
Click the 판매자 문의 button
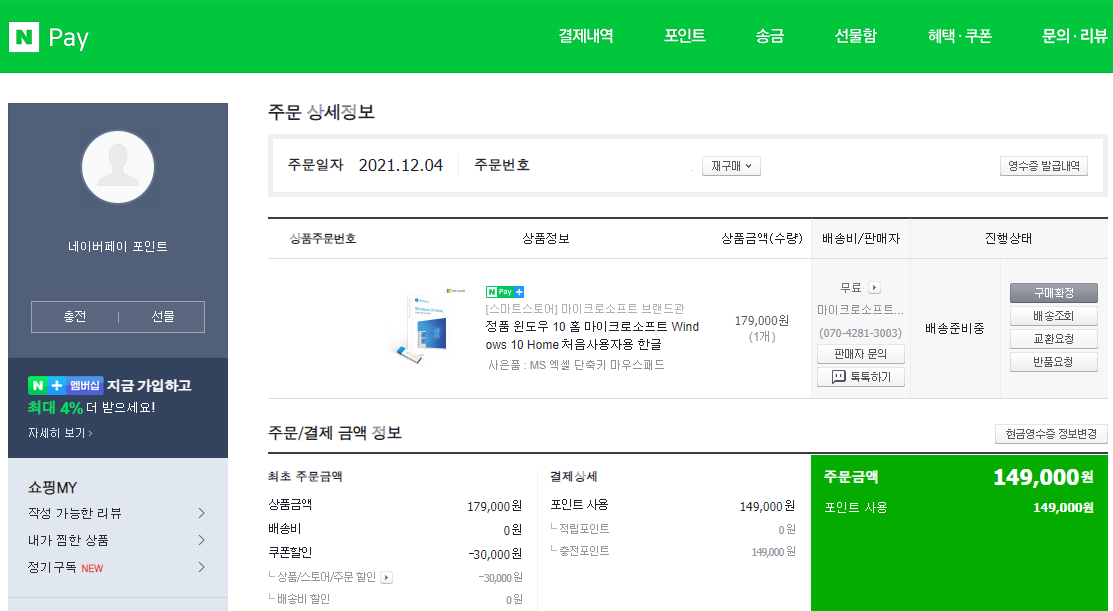(x=860, y=353)
